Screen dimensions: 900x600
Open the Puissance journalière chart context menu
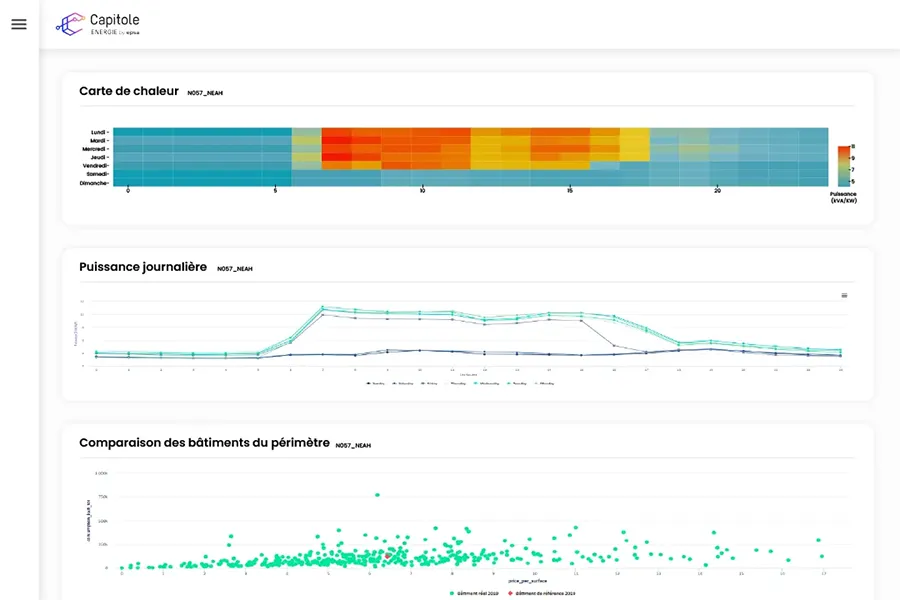tap(845, 296)
